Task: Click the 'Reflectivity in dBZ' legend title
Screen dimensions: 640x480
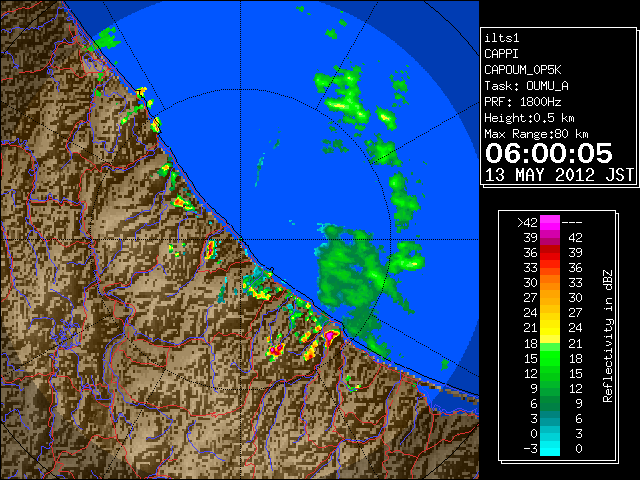Action: (607, 336)
